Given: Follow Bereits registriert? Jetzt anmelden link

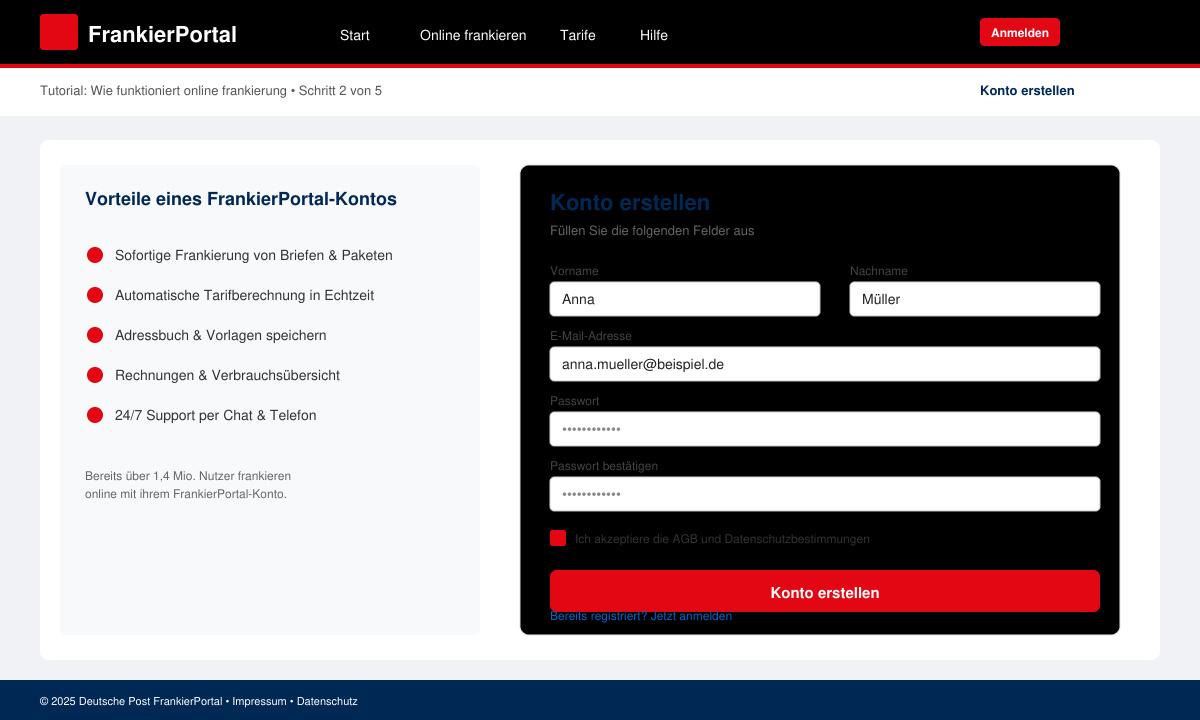Looking at the screenshot, I should (641, 616).
